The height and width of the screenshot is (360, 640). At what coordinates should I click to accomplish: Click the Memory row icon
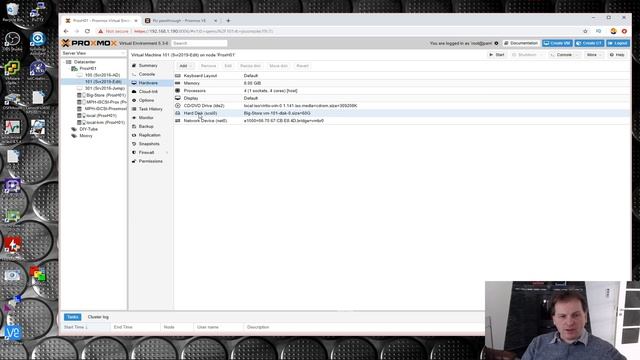pyautogui.click(x=178, y=83)
